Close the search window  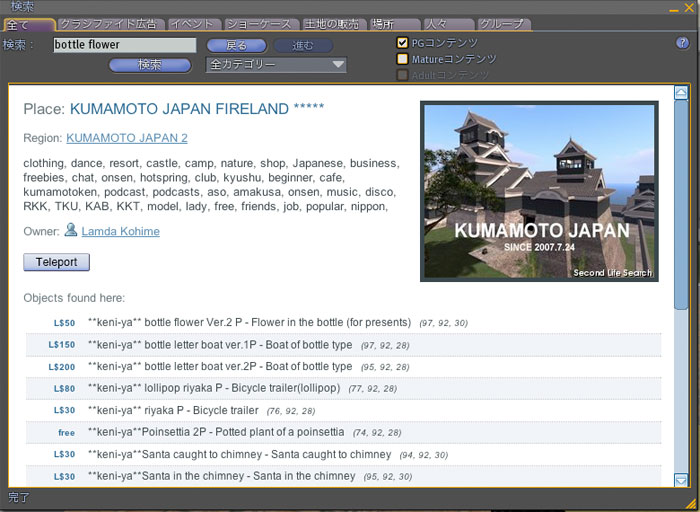[x=687, y=7]
